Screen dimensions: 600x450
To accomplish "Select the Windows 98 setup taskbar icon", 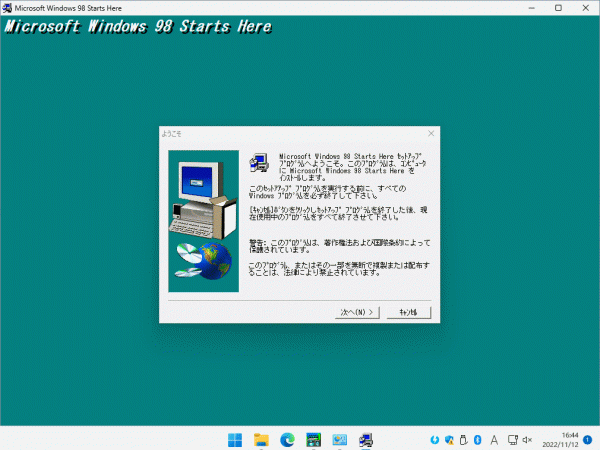I will [x=366, y=440].
